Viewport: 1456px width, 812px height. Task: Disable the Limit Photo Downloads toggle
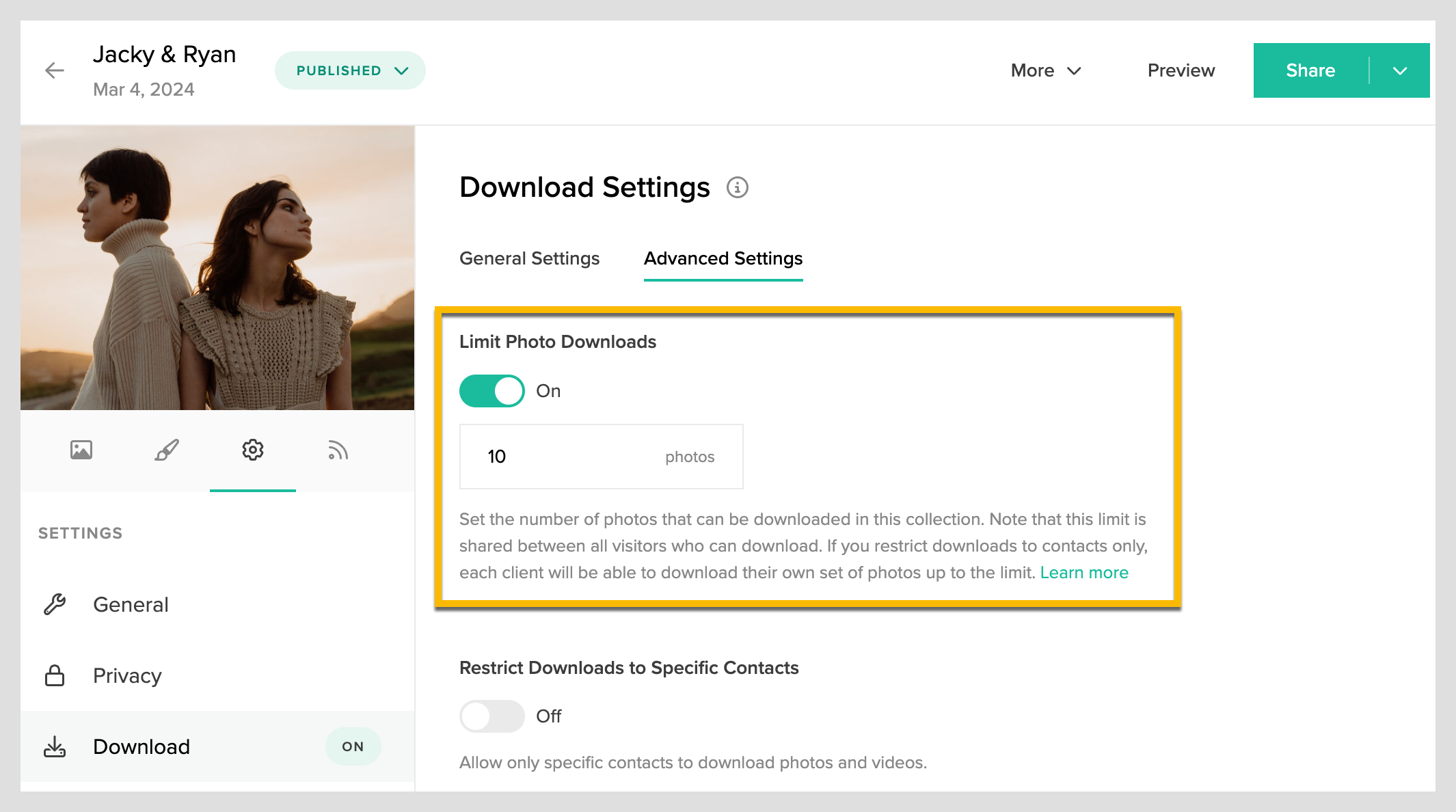click(x=491, y=390)
